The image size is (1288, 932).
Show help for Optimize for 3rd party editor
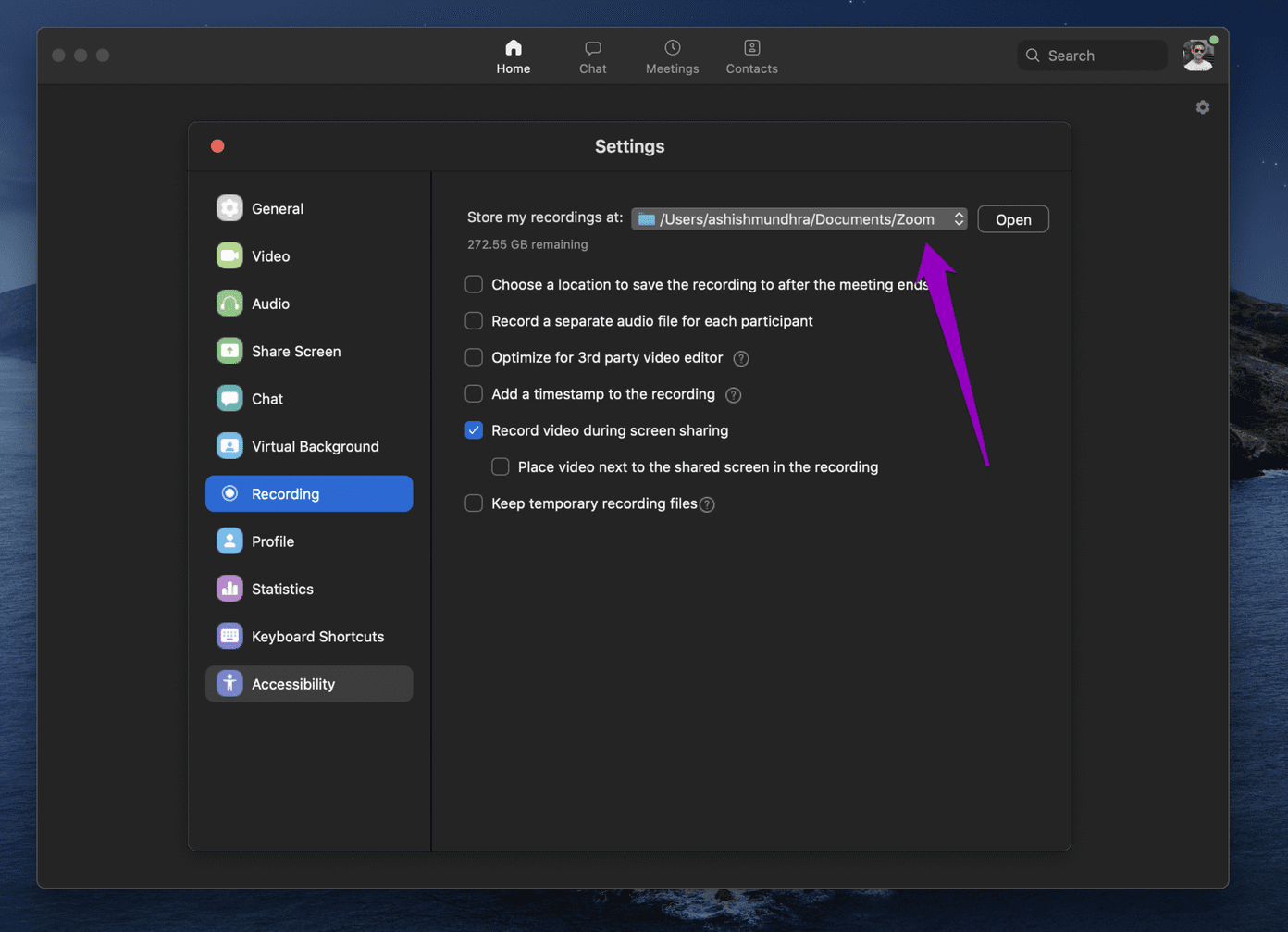741,358
